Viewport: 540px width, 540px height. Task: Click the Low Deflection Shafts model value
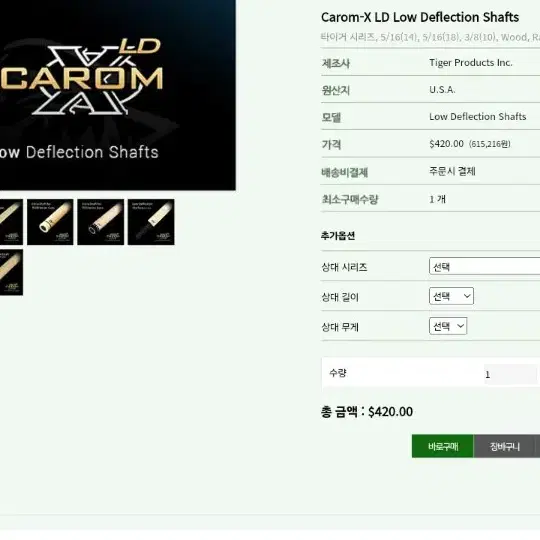click(x=478, y=117)
